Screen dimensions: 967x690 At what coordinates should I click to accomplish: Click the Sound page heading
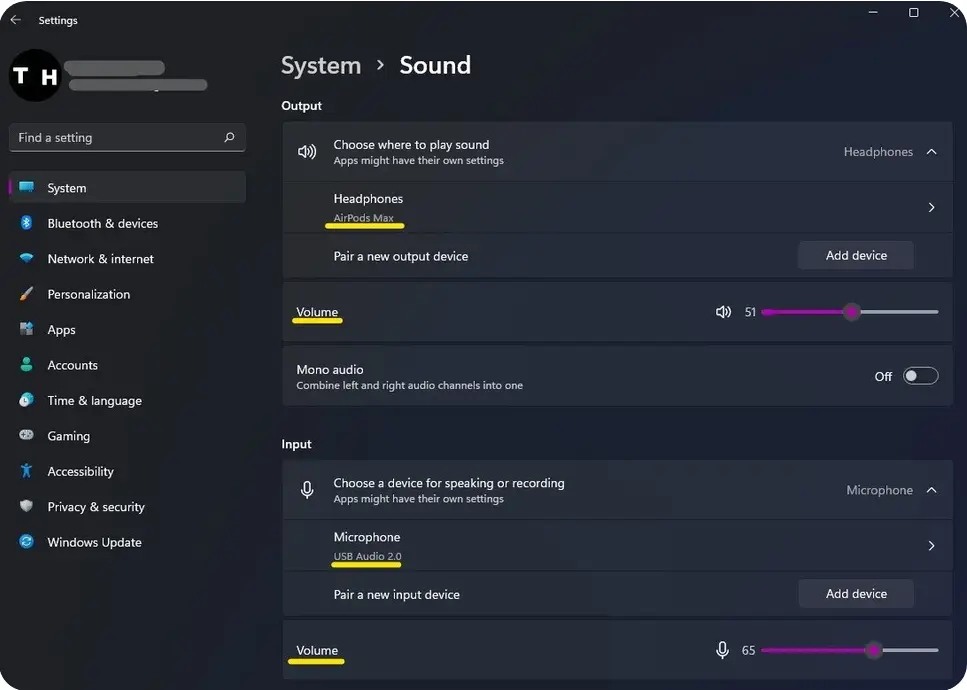435,65
